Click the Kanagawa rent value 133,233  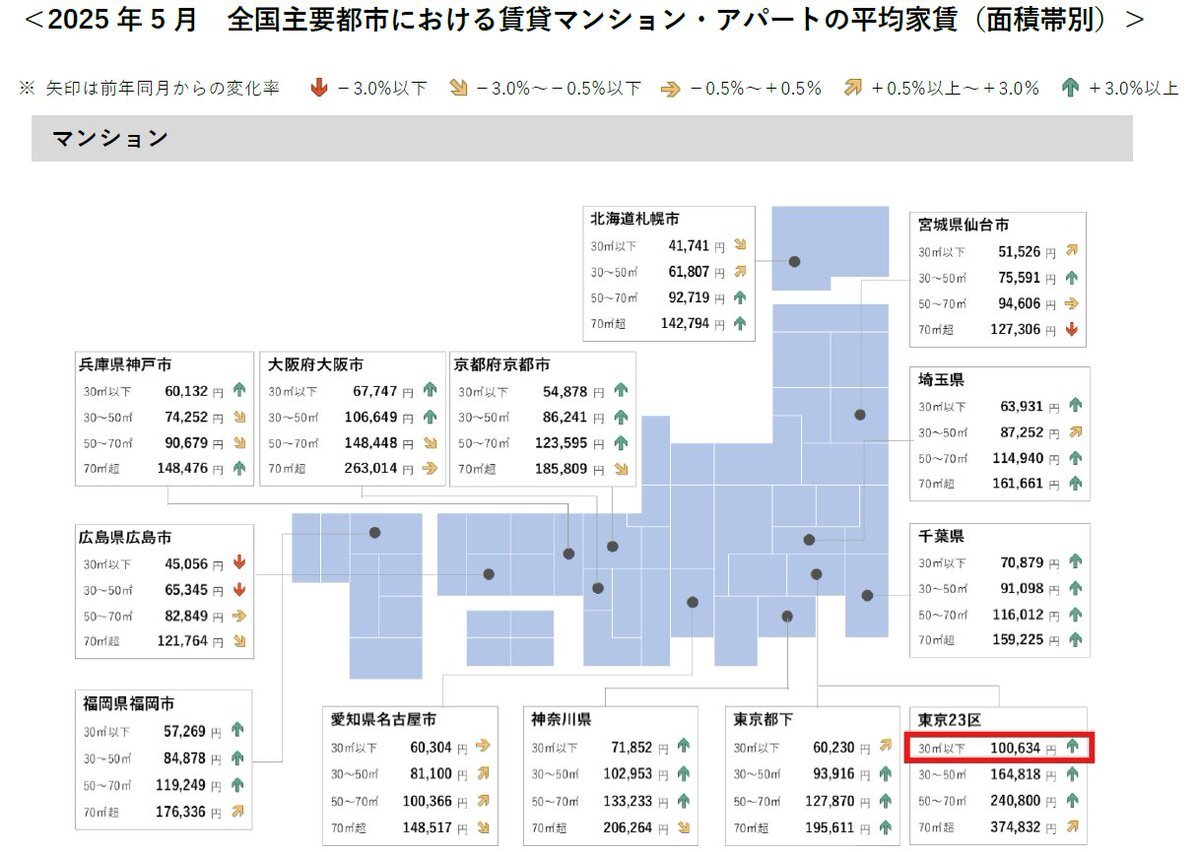(626, 800)
